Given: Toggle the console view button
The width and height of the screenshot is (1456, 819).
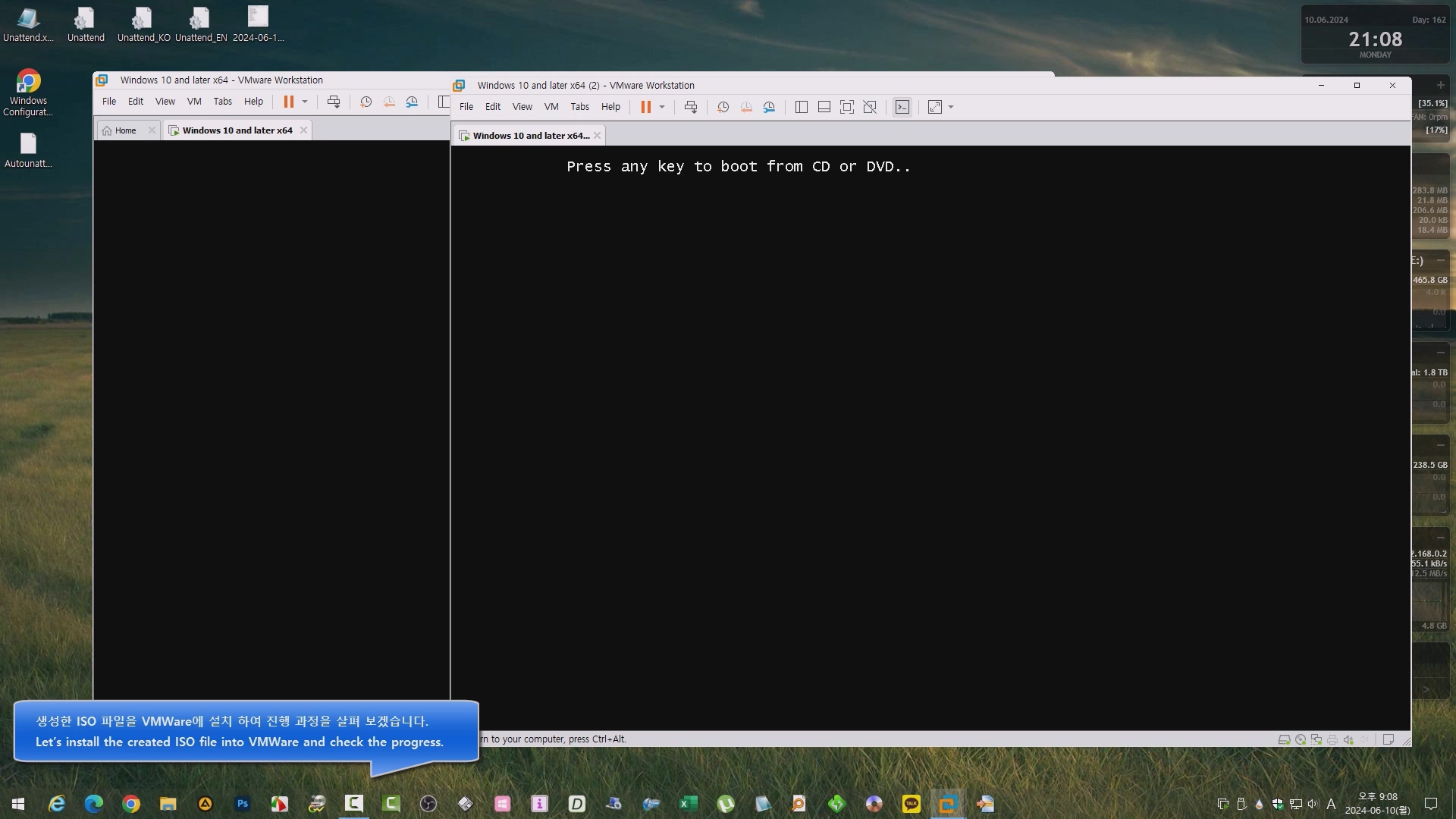Looking at the screenshot, I should (x=902, y=107).
